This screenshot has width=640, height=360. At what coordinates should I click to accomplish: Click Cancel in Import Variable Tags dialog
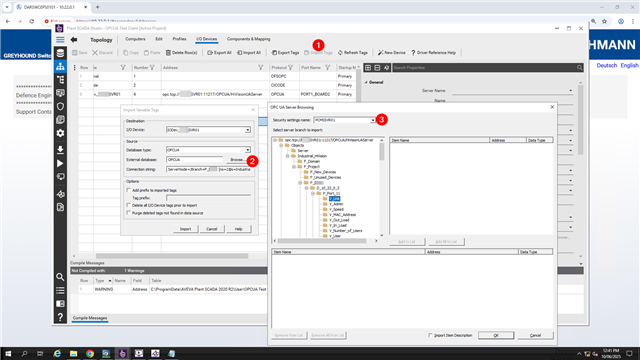(x=211, y=229)
